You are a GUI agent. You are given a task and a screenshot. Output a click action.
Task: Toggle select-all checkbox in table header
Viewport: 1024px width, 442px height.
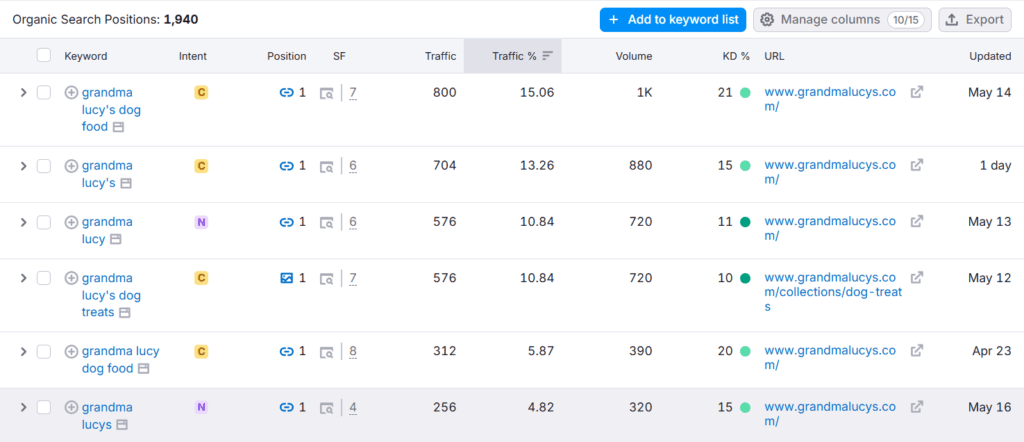[x=44, y=55]
